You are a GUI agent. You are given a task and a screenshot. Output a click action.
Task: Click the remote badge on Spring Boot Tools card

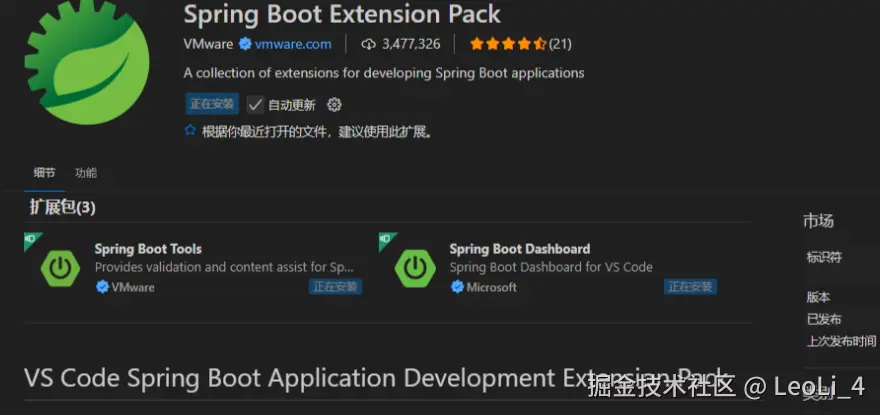pyautogui.click(x=31, y=240)
